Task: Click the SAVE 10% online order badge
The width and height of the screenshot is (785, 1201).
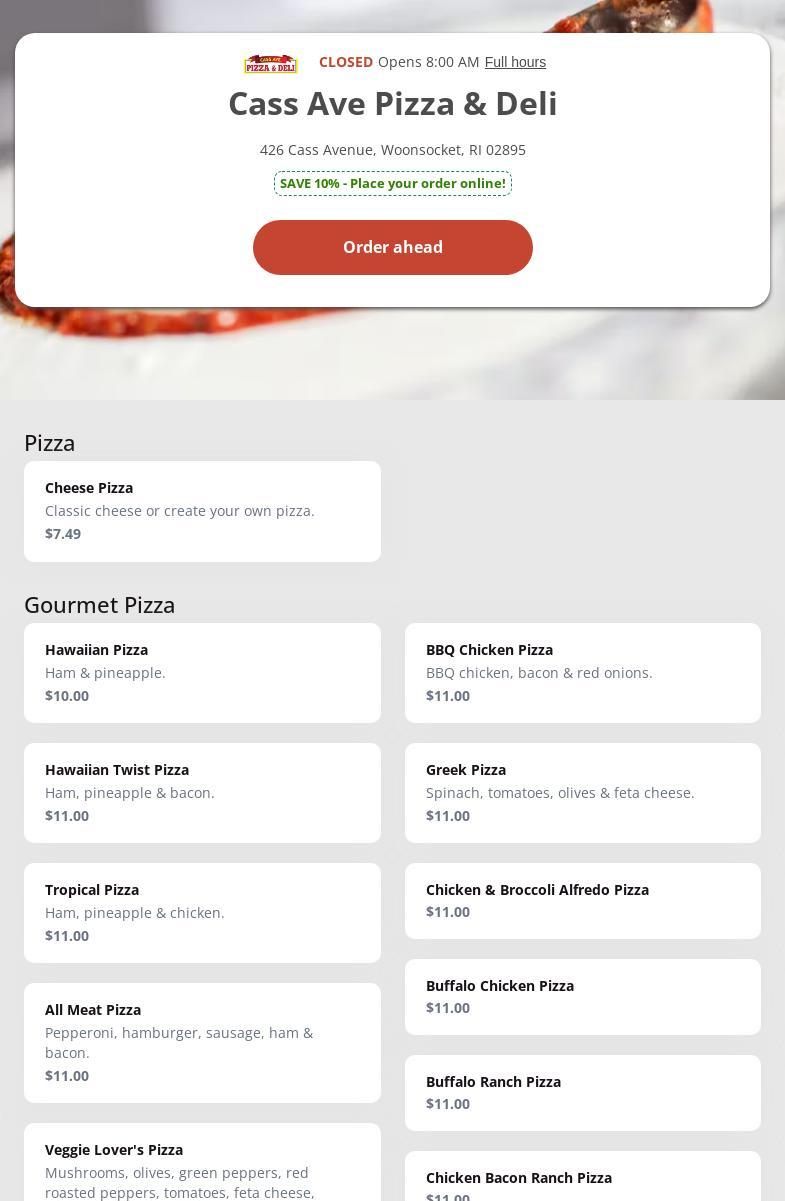Action: click(392, 183)
